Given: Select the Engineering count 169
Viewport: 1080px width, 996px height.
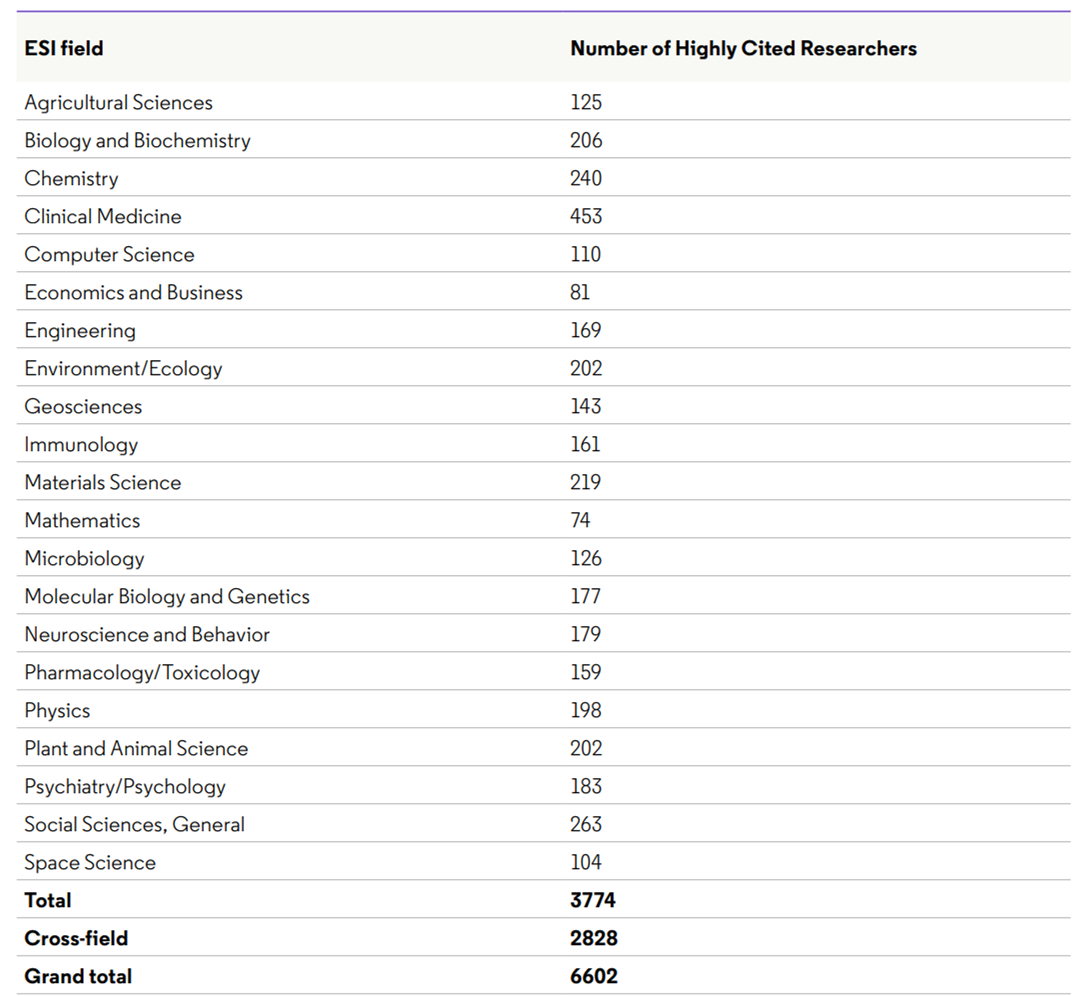Looking at the screenshot, I should click(x=586, y=330).
